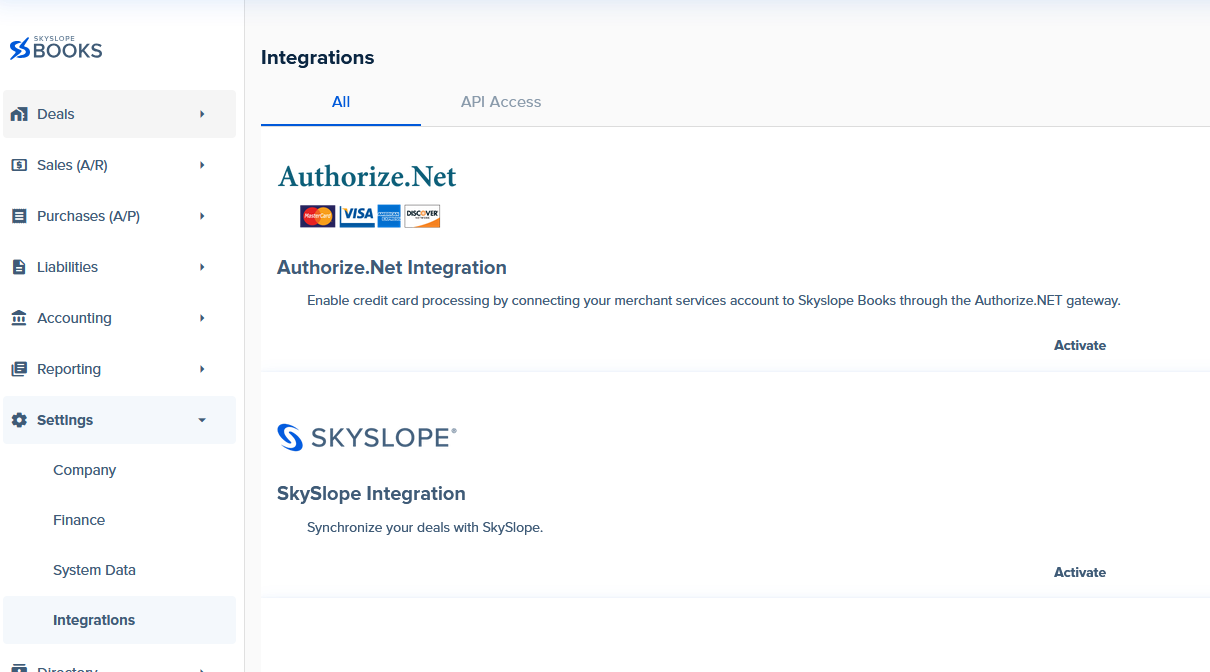Activate the Authorize.Net integration
This screenshot has height=672, width=1210.
click(1080, 345)
